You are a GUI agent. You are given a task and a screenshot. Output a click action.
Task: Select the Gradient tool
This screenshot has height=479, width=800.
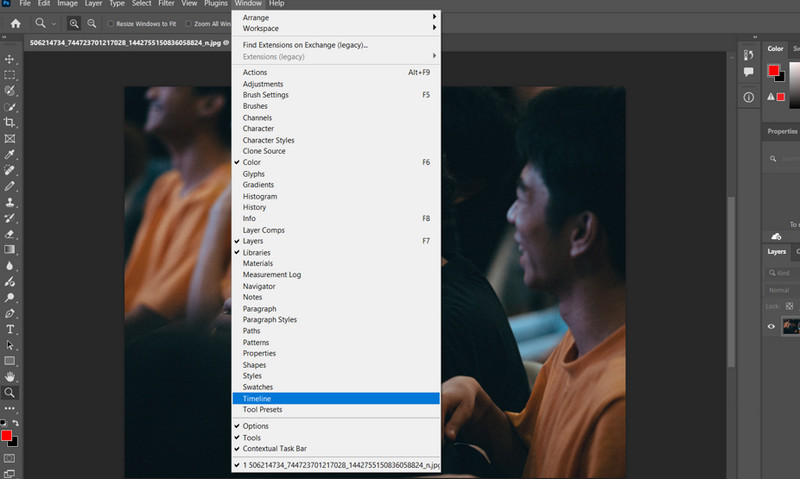click(x=9, y=249)
